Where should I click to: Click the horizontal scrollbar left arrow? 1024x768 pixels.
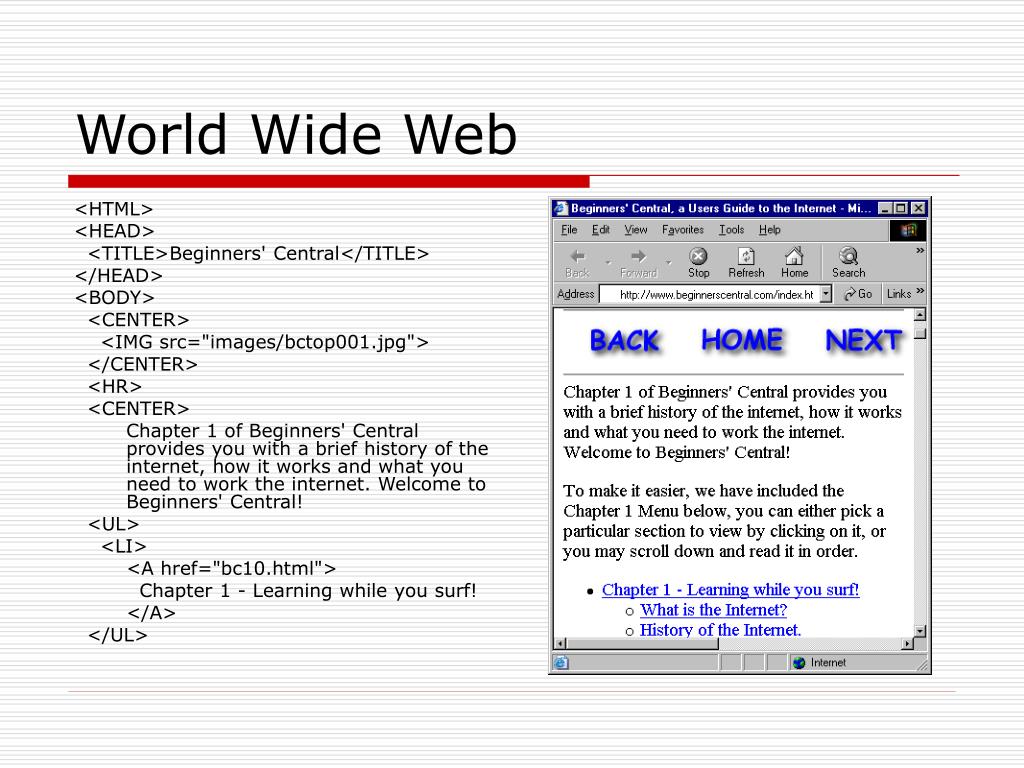click(x=560, y=643)
